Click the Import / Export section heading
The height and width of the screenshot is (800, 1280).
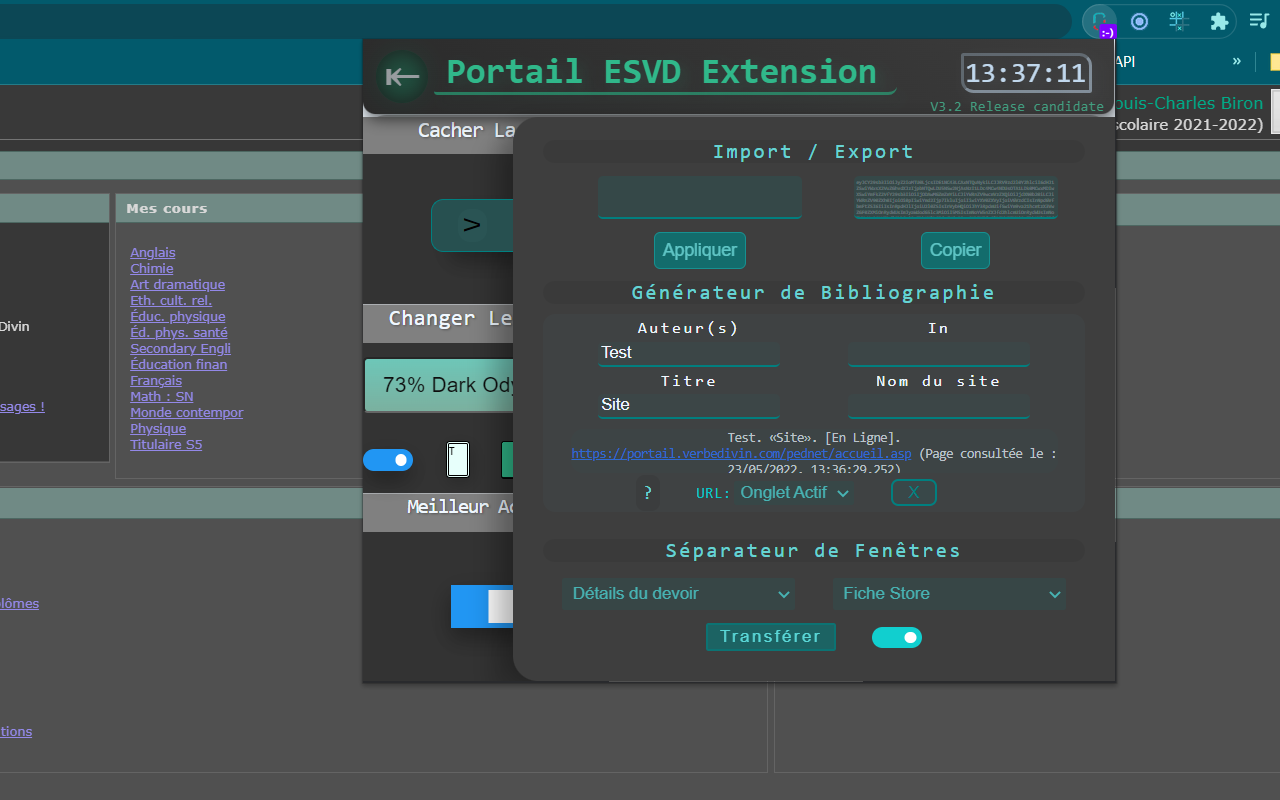813,152
